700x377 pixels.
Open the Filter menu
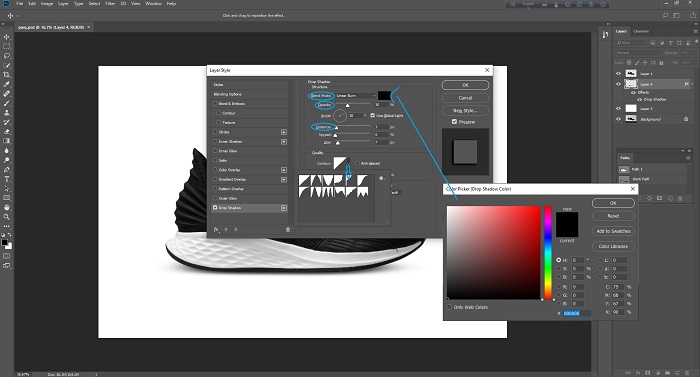pos(110,4)
